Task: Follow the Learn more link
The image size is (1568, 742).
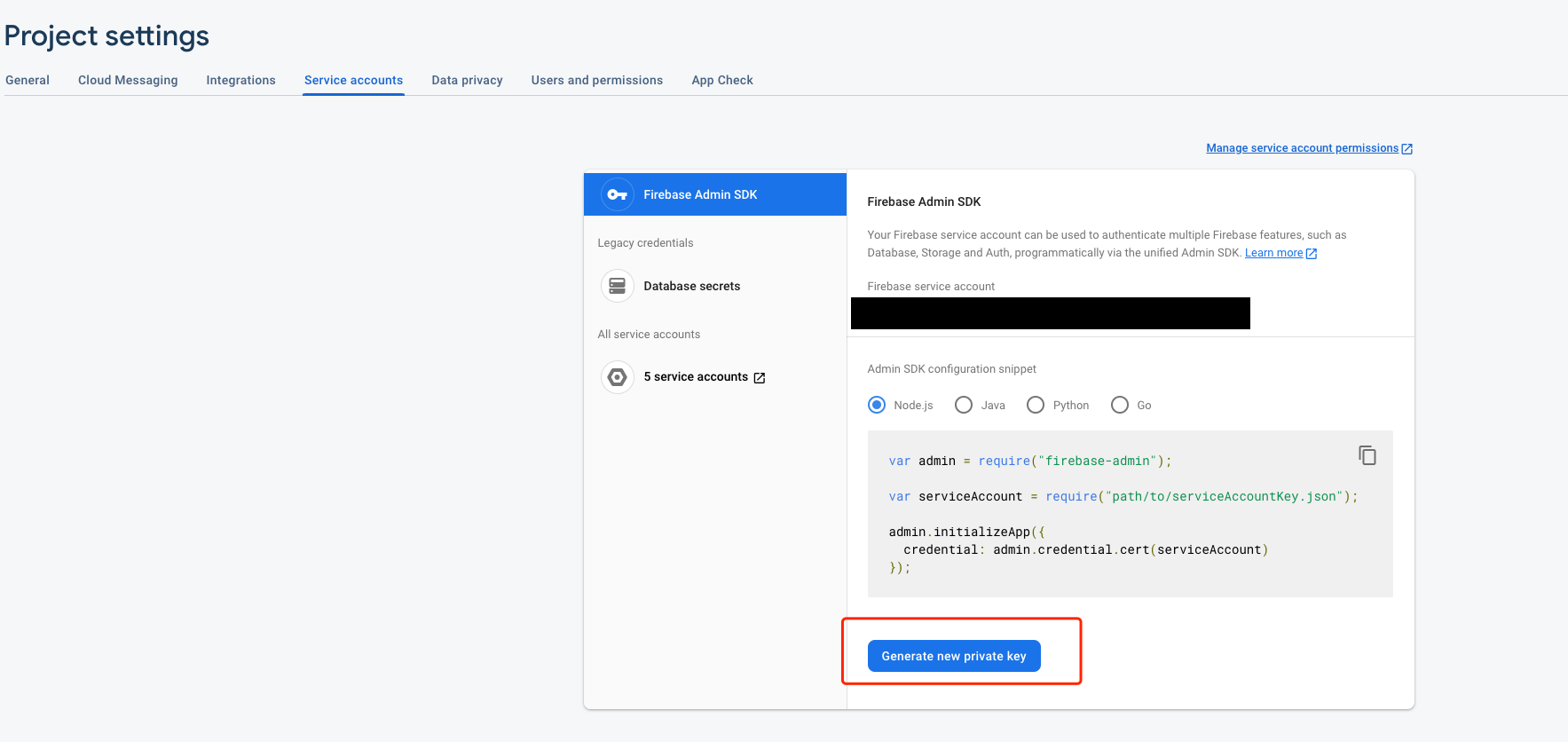Action: pos(1273,253)
